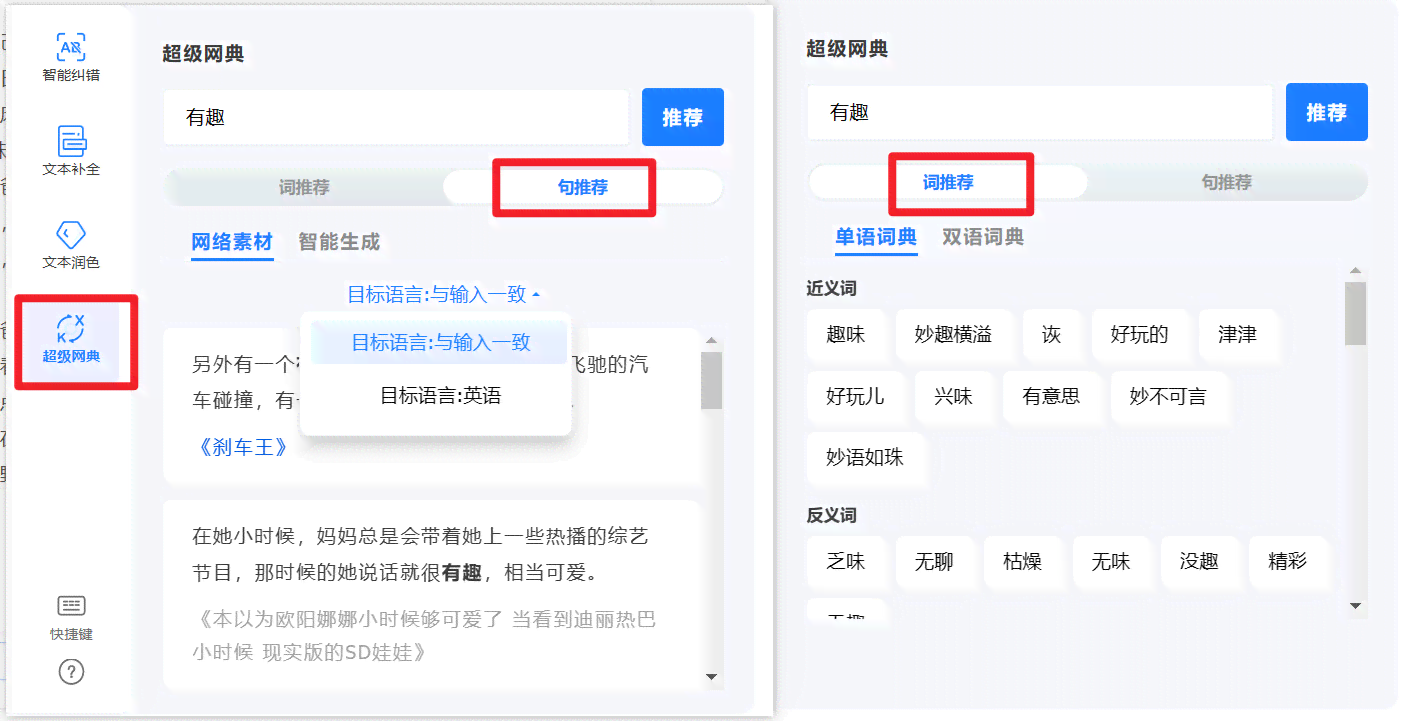Click down arrow of right panel scrollbar
Screen dimensions: 1405x721
click(1356, 605)
